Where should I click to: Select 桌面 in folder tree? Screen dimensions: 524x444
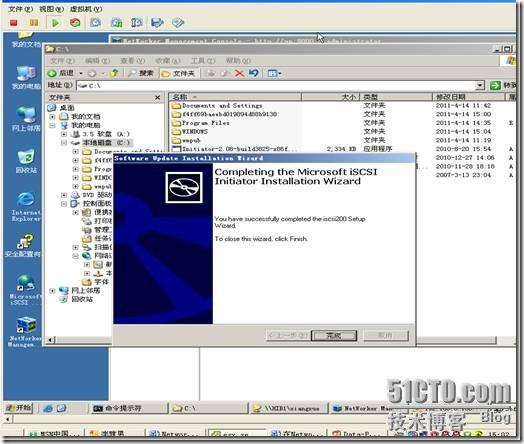point(67,108)
